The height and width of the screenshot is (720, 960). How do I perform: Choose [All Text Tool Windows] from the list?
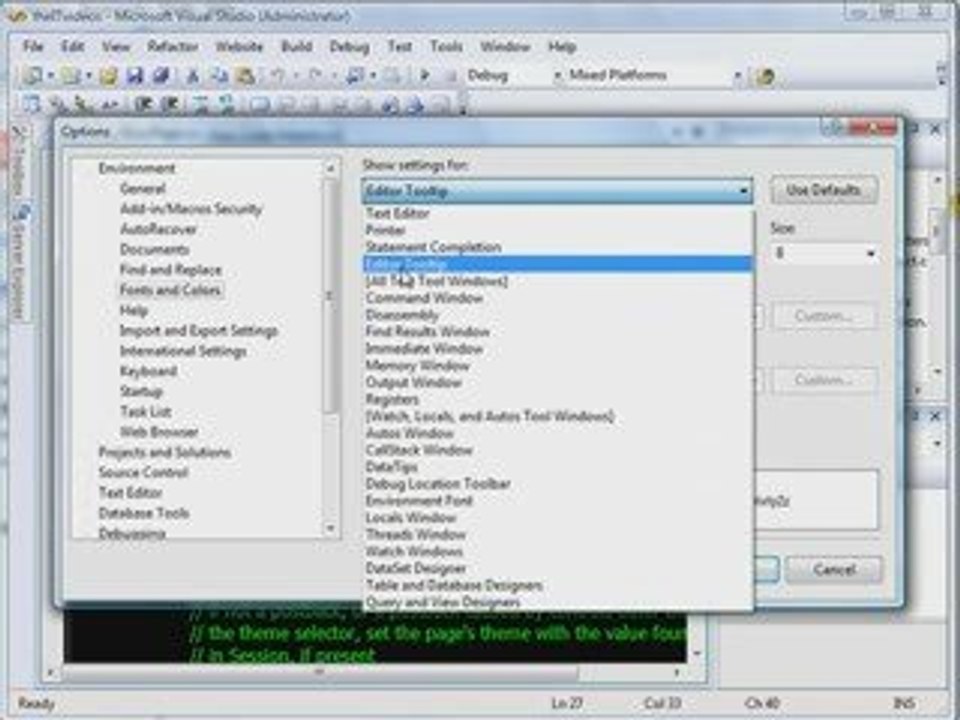point(557,281)
